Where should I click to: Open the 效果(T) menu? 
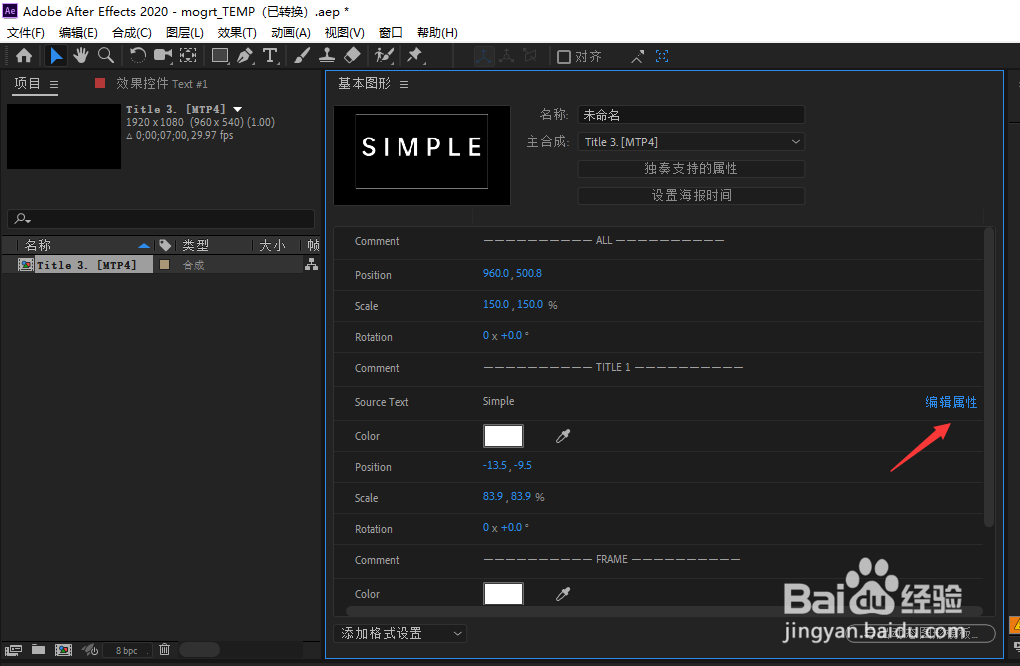coord(237,33)
